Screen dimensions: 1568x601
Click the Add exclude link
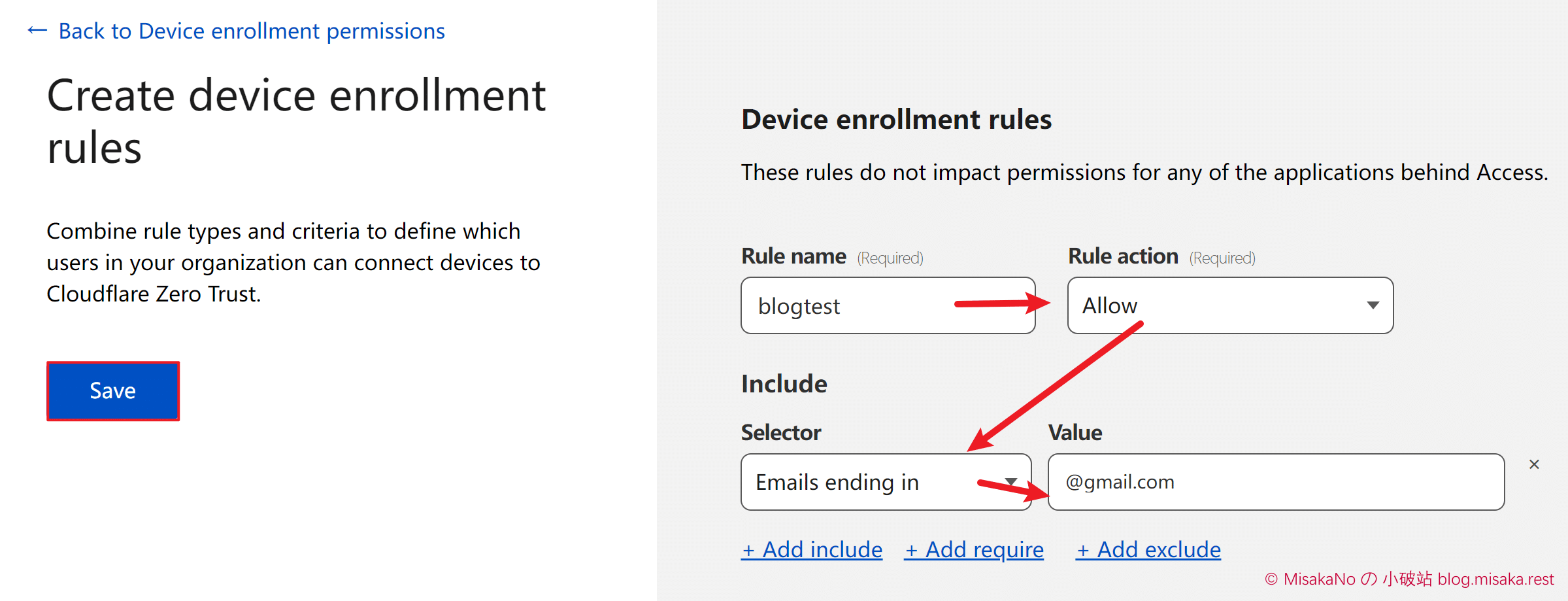1148,549
